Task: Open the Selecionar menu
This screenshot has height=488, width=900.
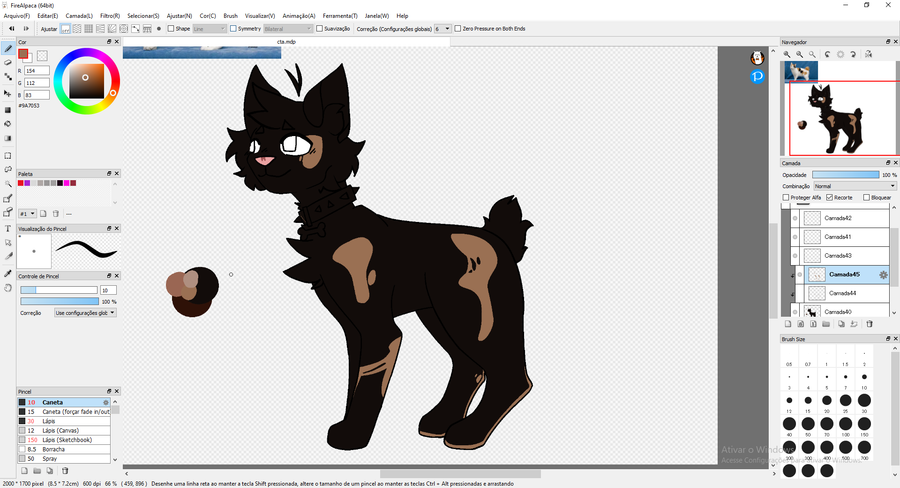Action: point(143,16)
